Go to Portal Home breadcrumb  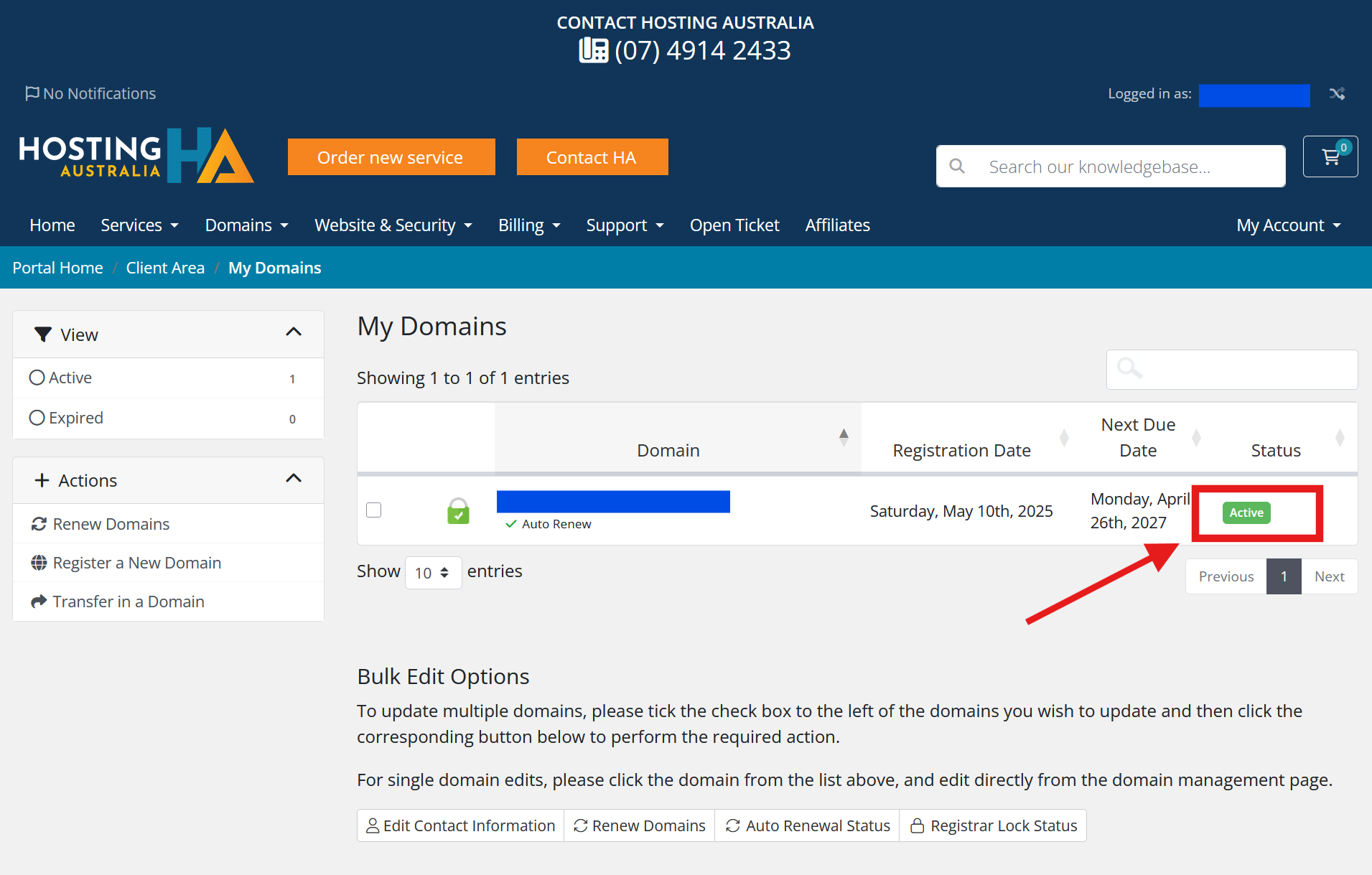pyautogui.click(x=57, y=268)
